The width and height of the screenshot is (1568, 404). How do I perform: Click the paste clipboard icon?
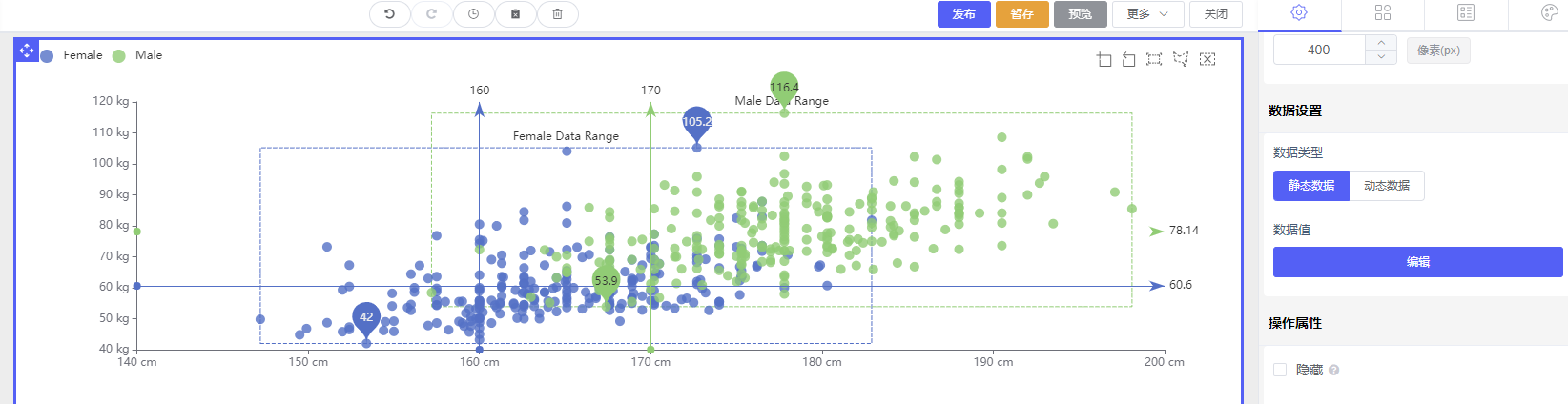click(515, 14)
